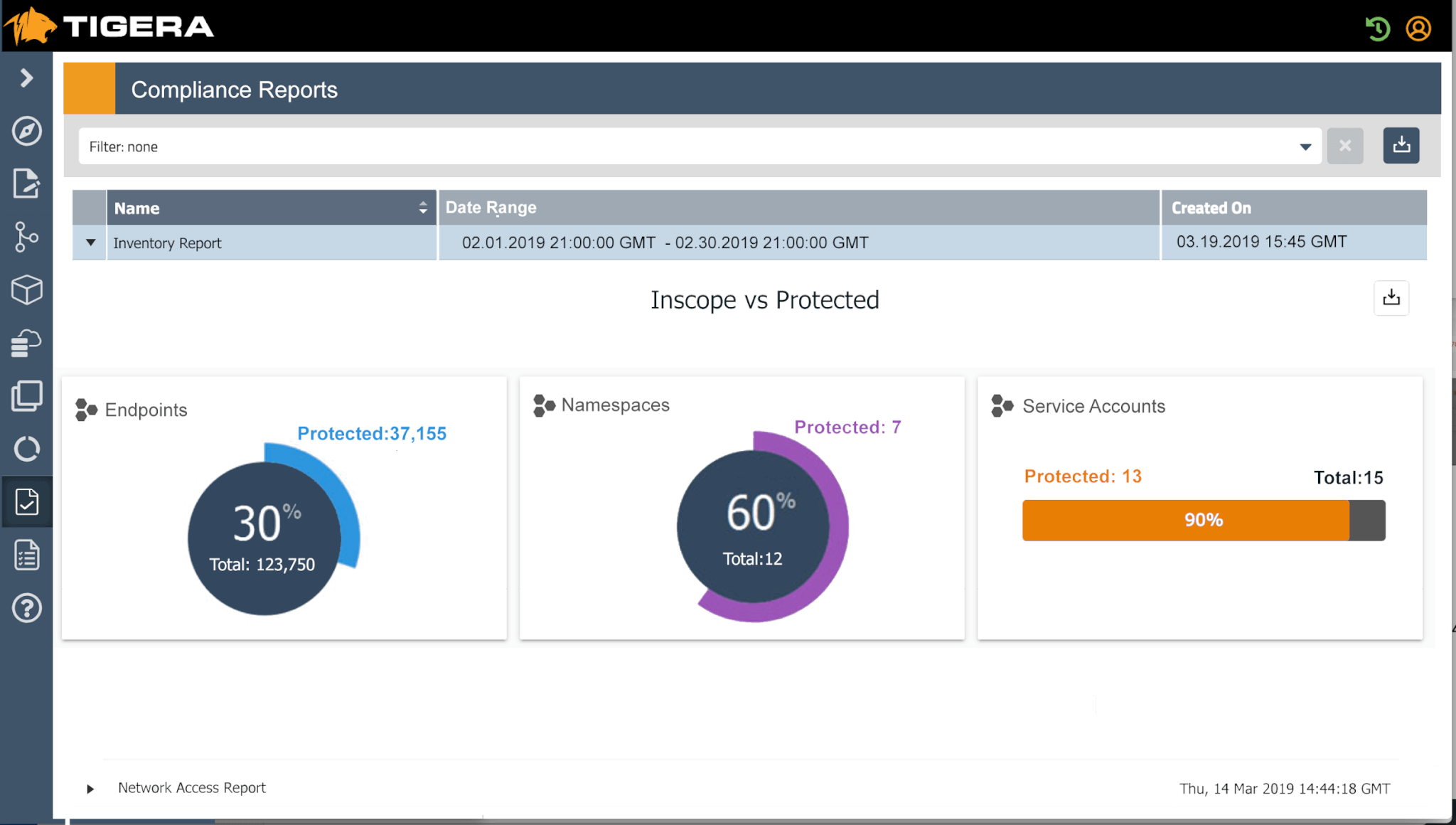Image resolution: width=1456 pixels, height=825 pixels.
Task: Click the Service Accounts card icon
Action: [x=1002, y=405]
